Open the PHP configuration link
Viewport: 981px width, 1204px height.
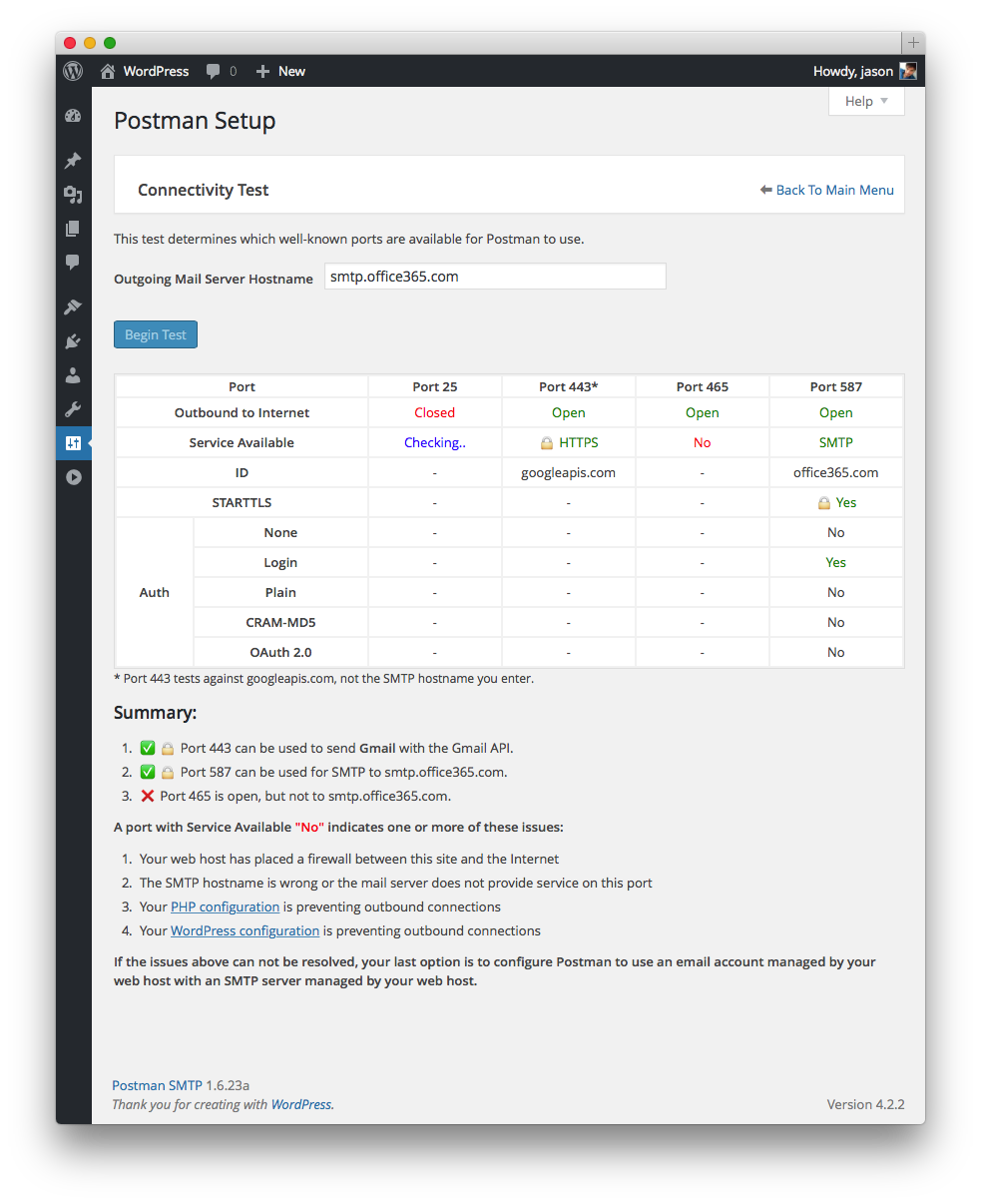(x=225, y=906)
